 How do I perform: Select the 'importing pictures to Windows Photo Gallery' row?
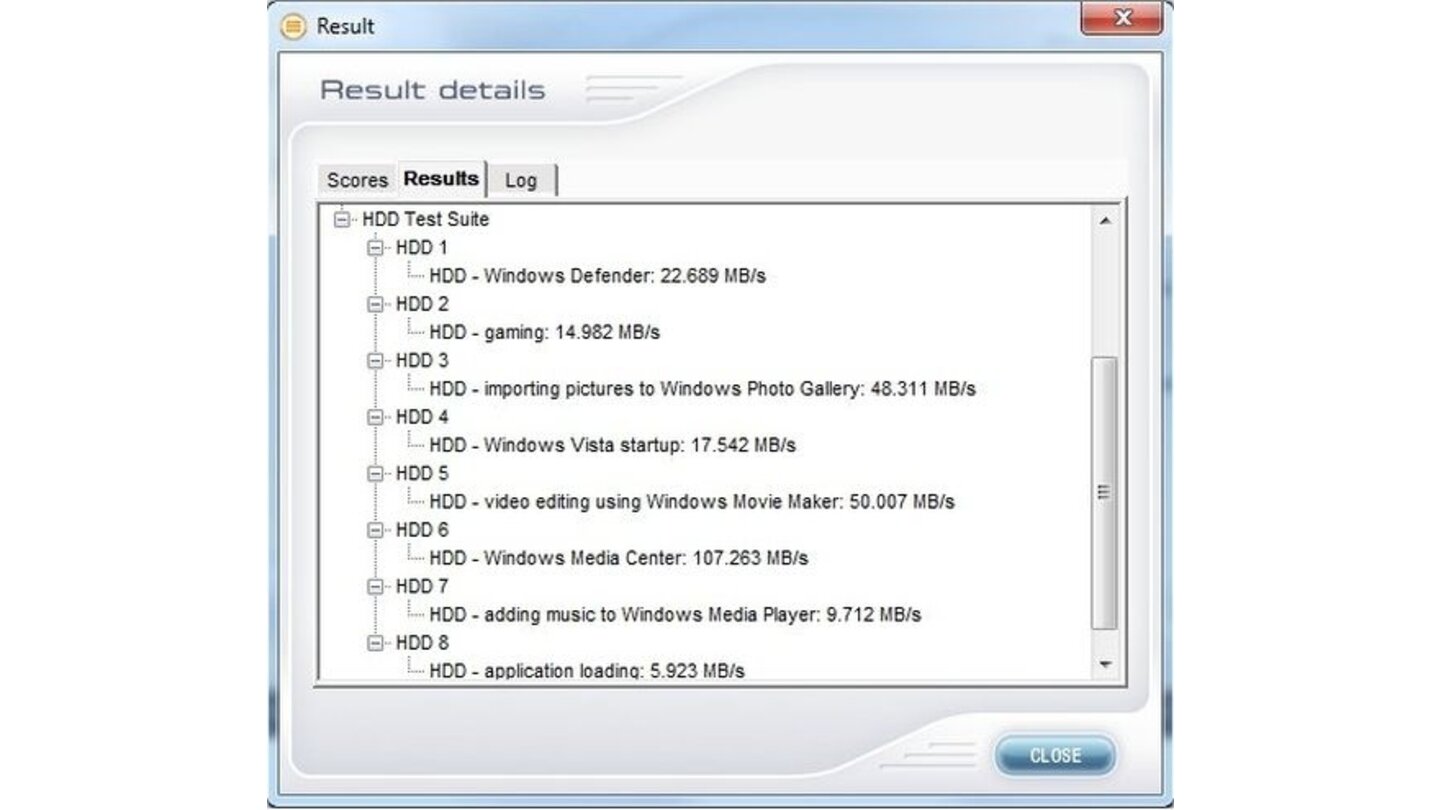(x=703, y=388)
